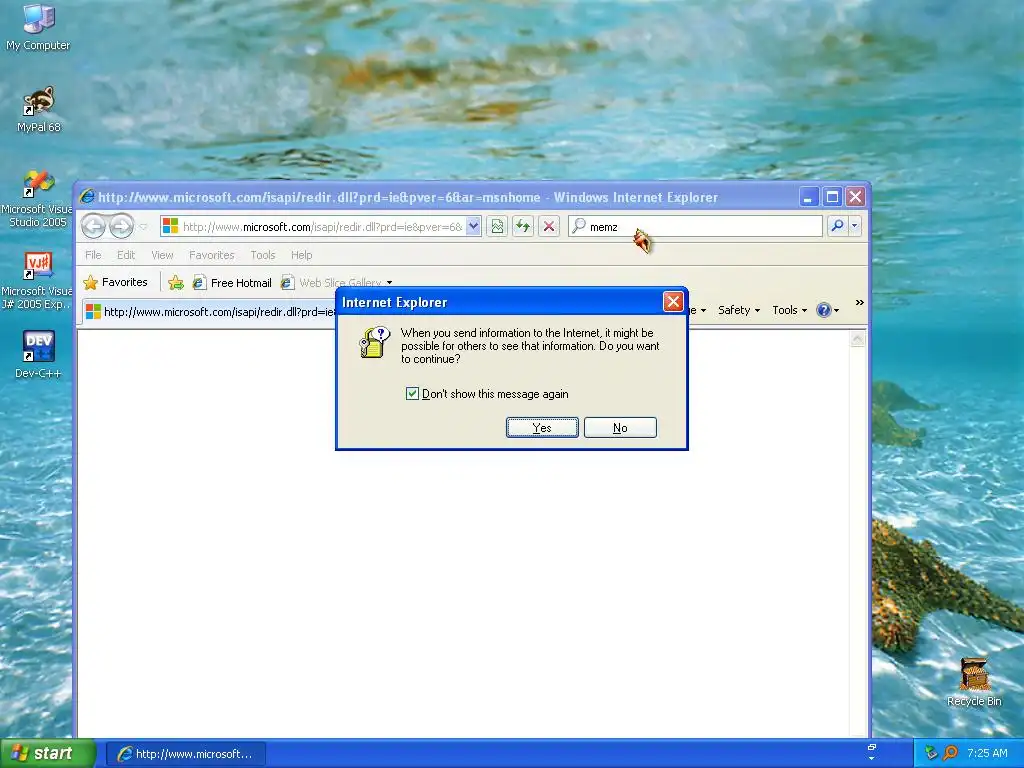
Task: Click the search box containing memz
Action: point(695,227)
